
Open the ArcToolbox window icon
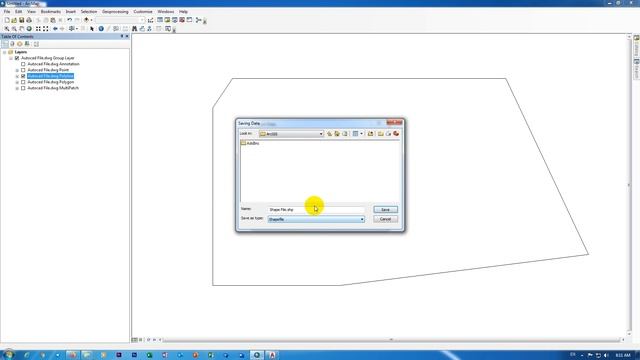182,20
